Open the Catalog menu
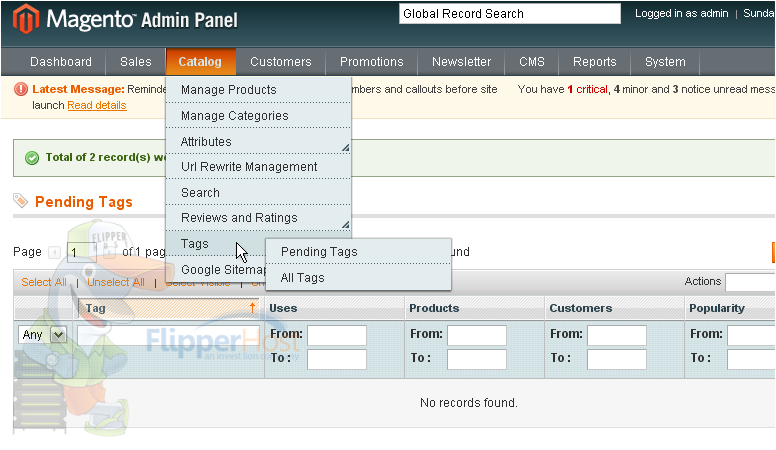 tap(200, 62)
